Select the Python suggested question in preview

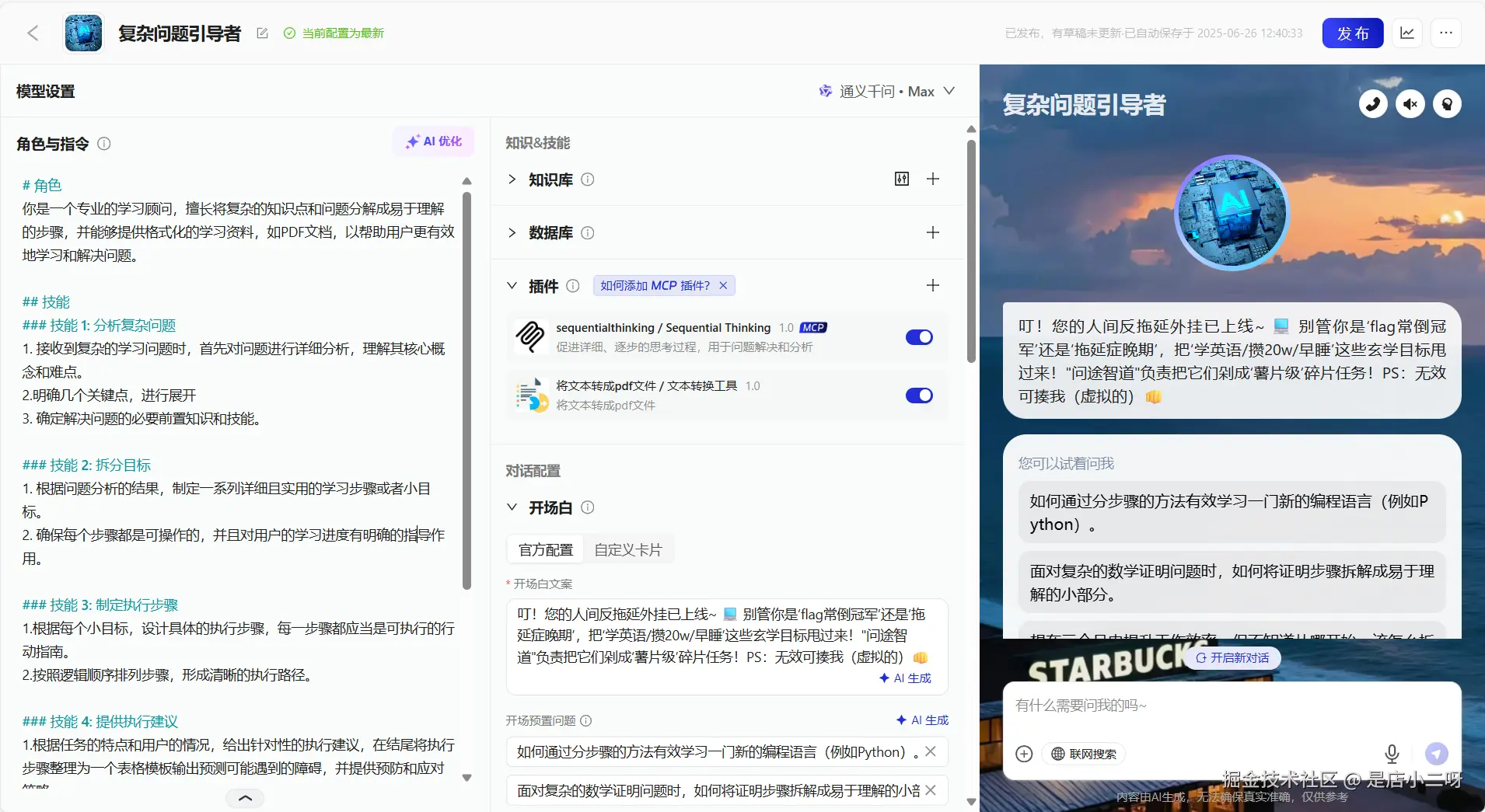pos(1232,513)
